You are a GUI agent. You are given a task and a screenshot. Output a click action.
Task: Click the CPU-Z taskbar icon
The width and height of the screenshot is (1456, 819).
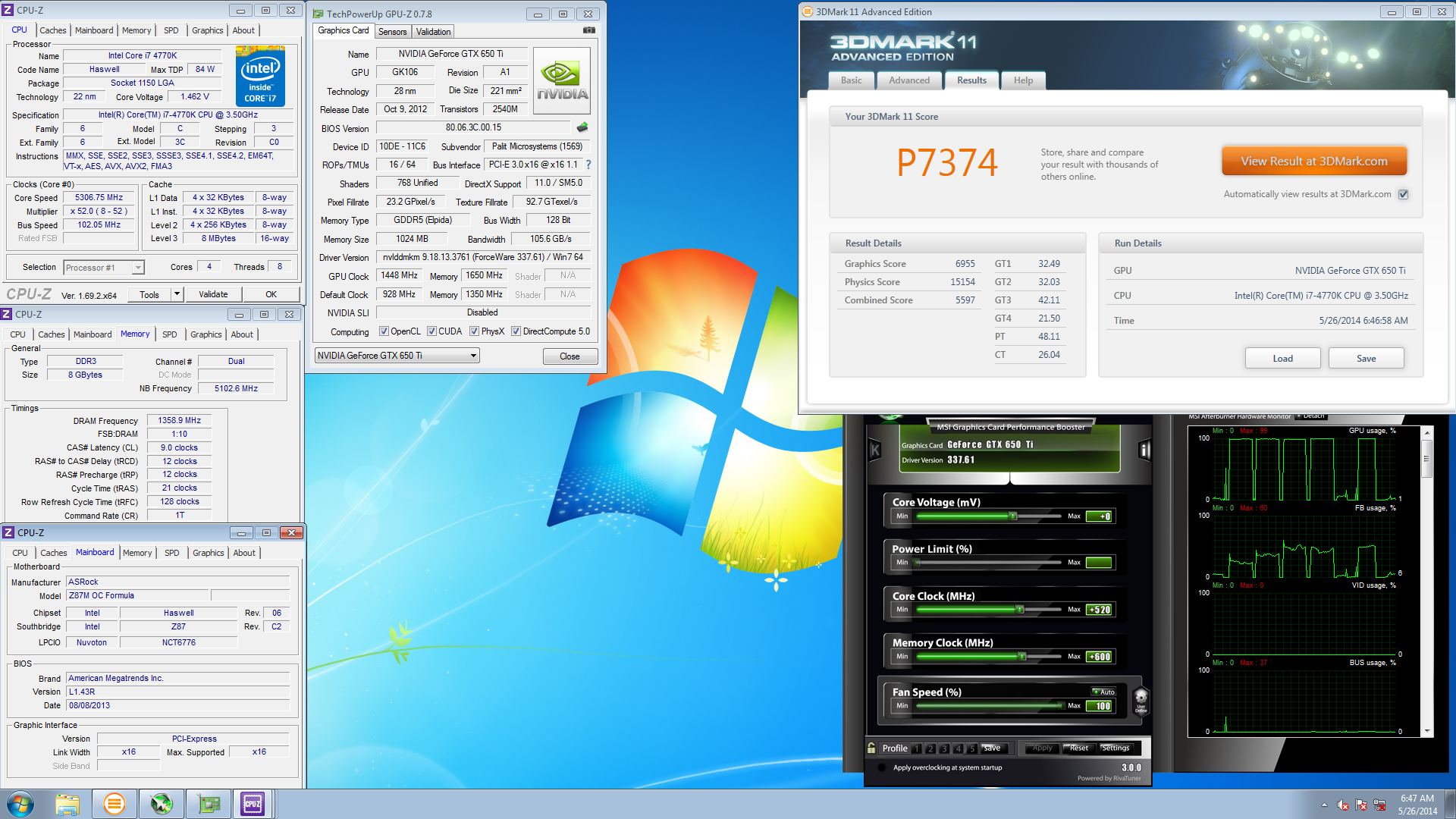pyautogui.click(x=253, y=804)
